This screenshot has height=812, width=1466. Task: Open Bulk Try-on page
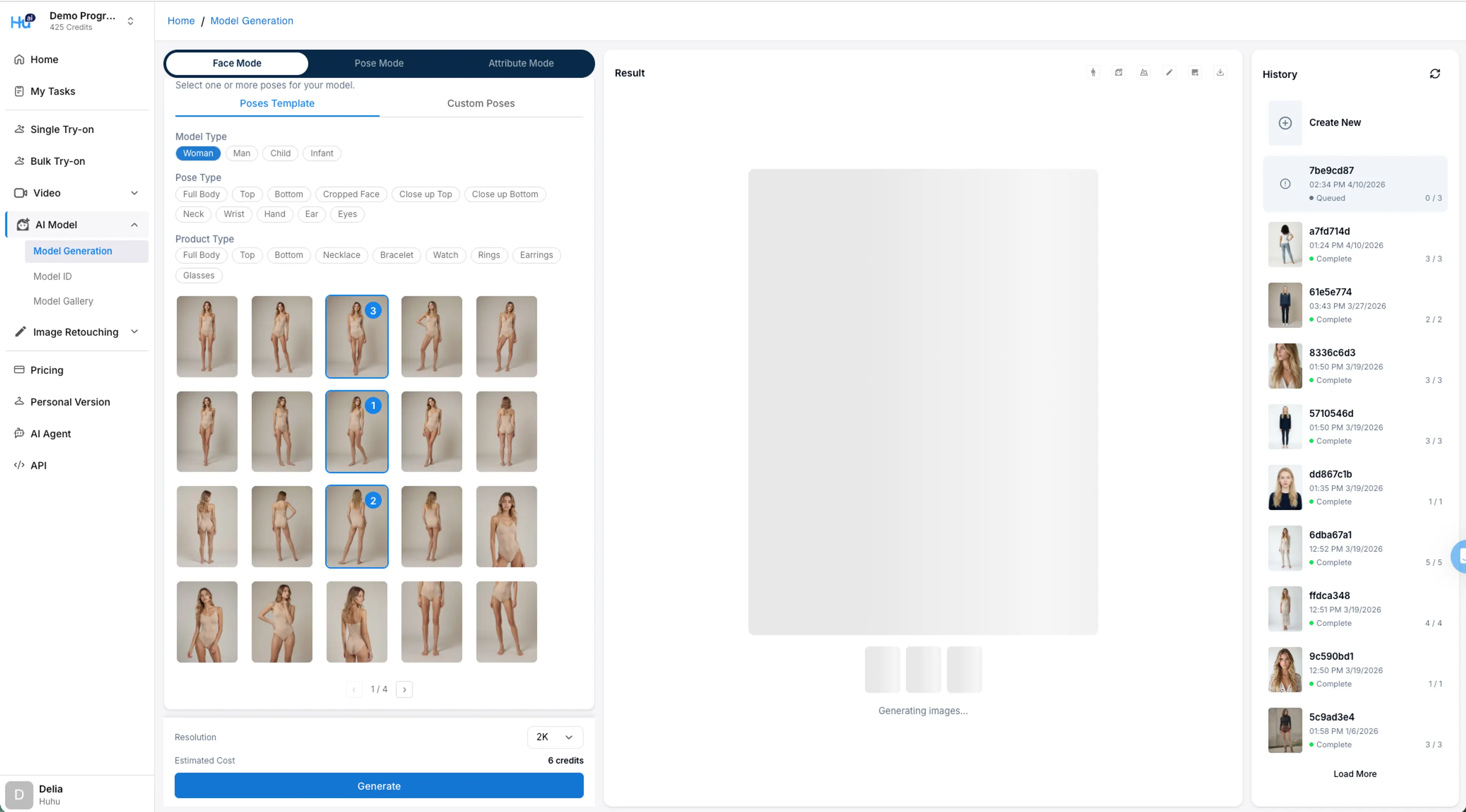(x=77, y=161)
